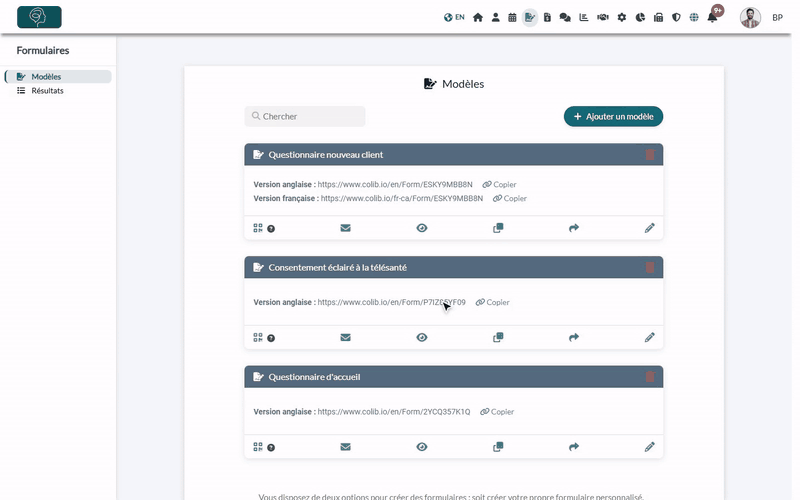Screen dimensions: 800x500
Task: Open notifications bell
Action: (x=712, y=17)
